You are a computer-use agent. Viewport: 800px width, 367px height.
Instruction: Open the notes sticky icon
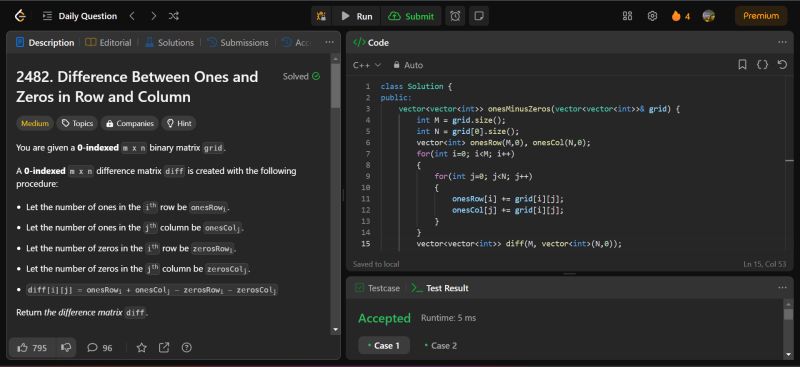(479, 16)
